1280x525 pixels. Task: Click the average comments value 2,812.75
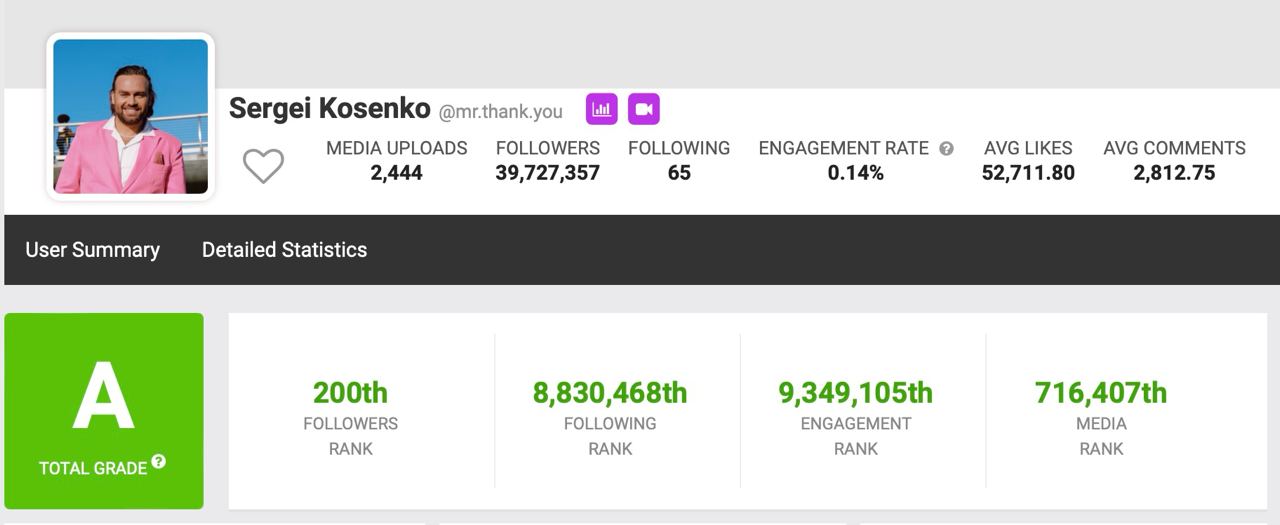tap(1174, 173)
